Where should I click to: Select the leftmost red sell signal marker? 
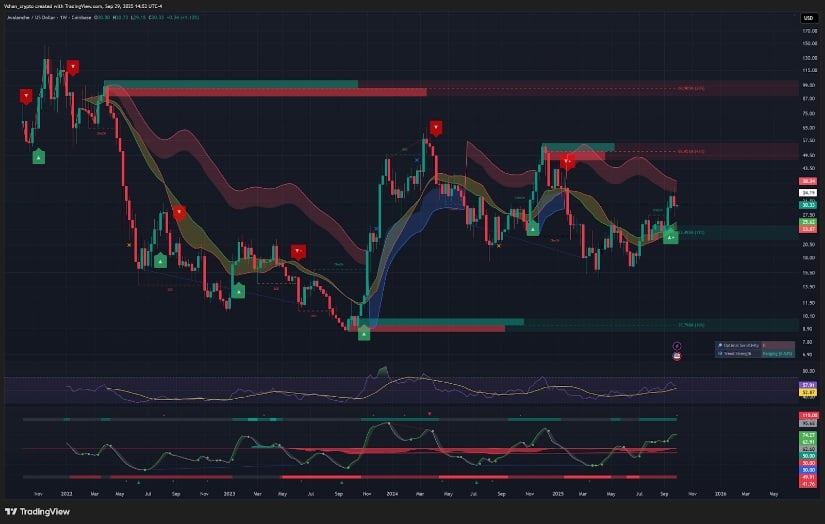[x=25, y=96]
